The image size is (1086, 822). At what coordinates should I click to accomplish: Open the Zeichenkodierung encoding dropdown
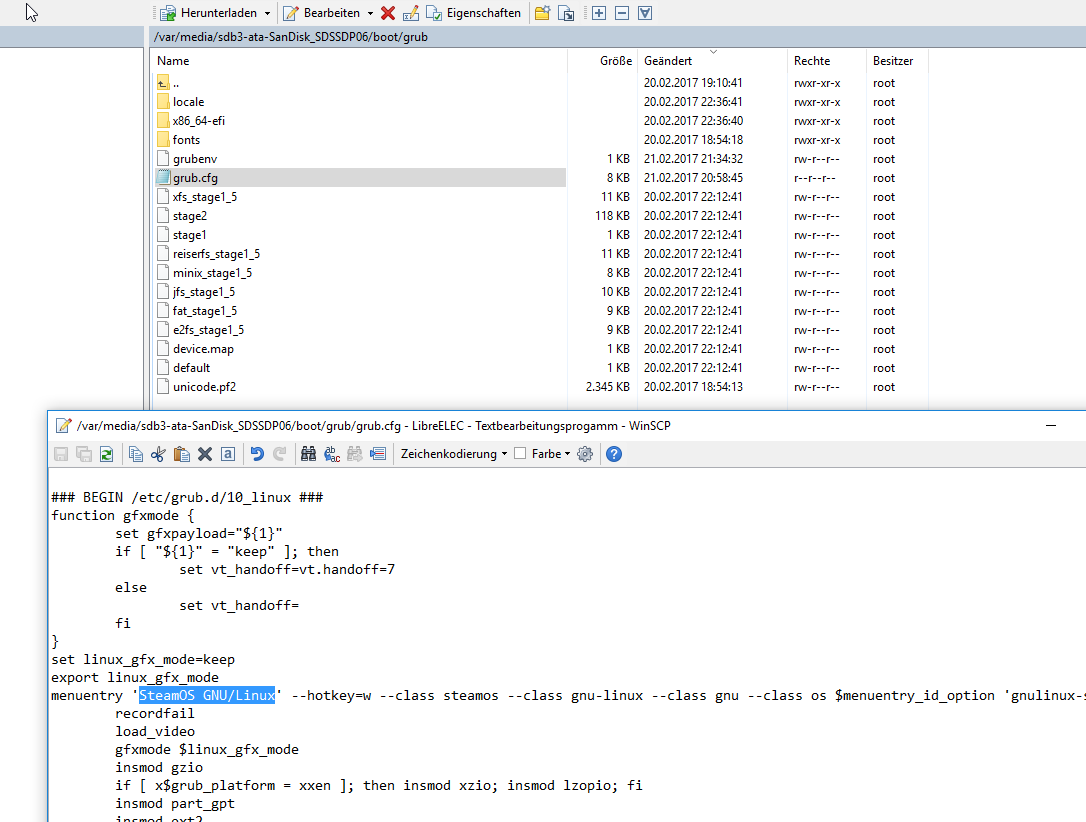(x=454, y=454)
